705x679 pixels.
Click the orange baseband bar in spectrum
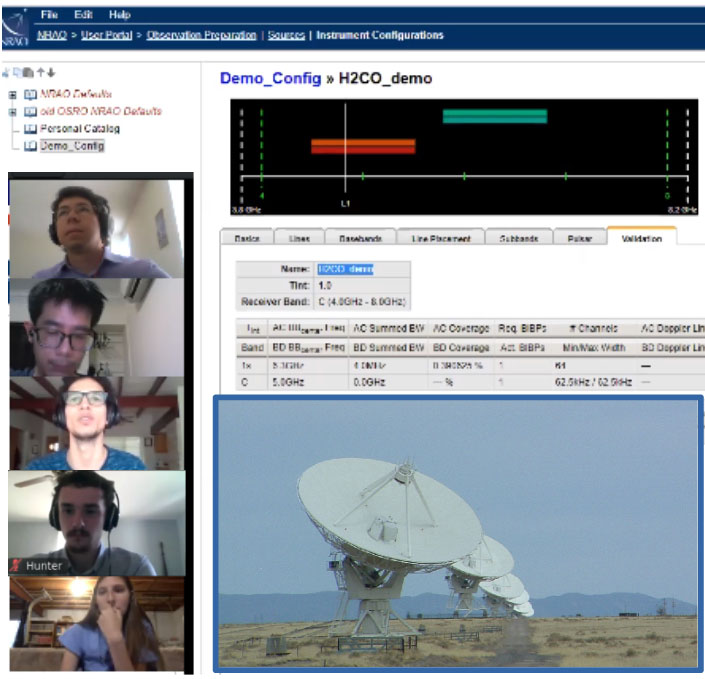[362, 147]
